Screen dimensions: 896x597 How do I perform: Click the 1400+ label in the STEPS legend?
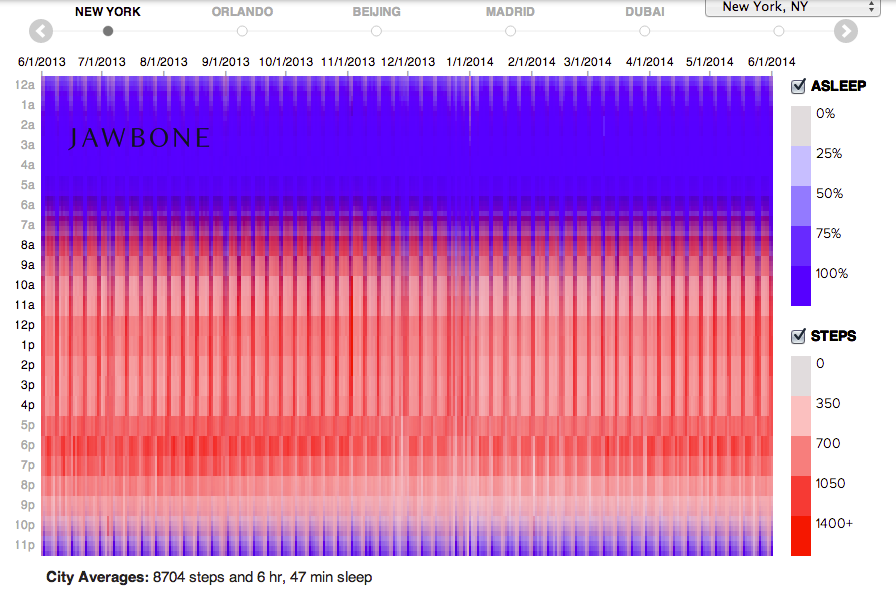[x=834, y=523]
